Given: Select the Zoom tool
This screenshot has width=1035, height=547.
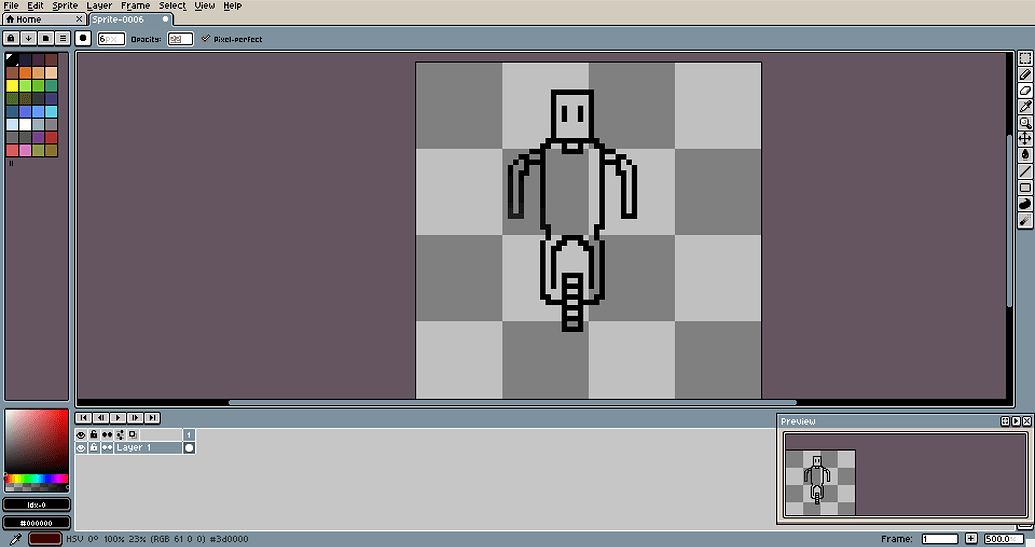Looking at the screenshot, I should (x=1025, y=123).
